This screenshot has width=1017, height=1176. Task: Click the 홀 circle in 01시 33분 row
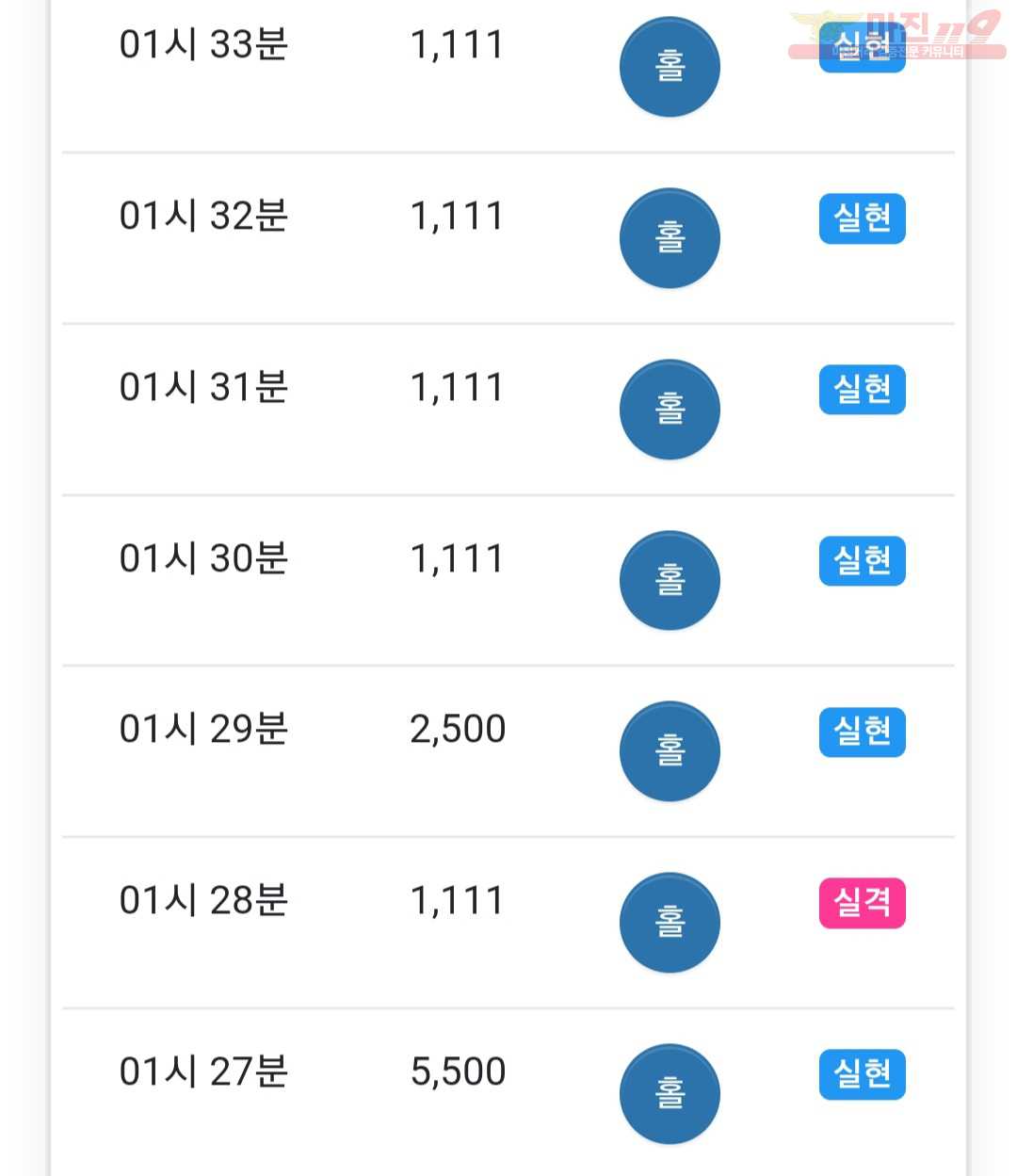click(x=670, y=67)
